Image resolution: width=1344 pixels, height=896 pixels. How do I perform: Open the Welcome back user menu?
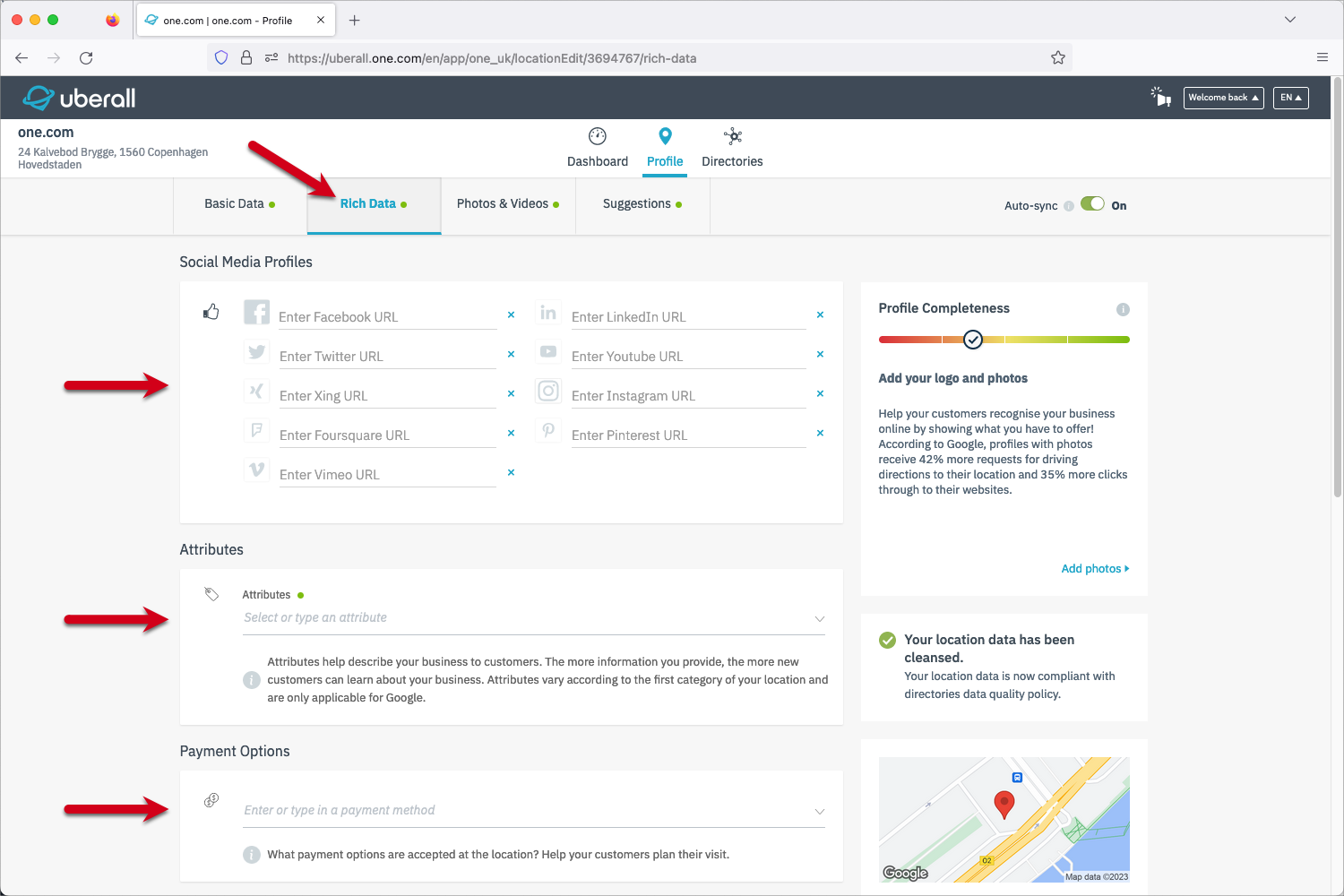(x=1223, y=98)
